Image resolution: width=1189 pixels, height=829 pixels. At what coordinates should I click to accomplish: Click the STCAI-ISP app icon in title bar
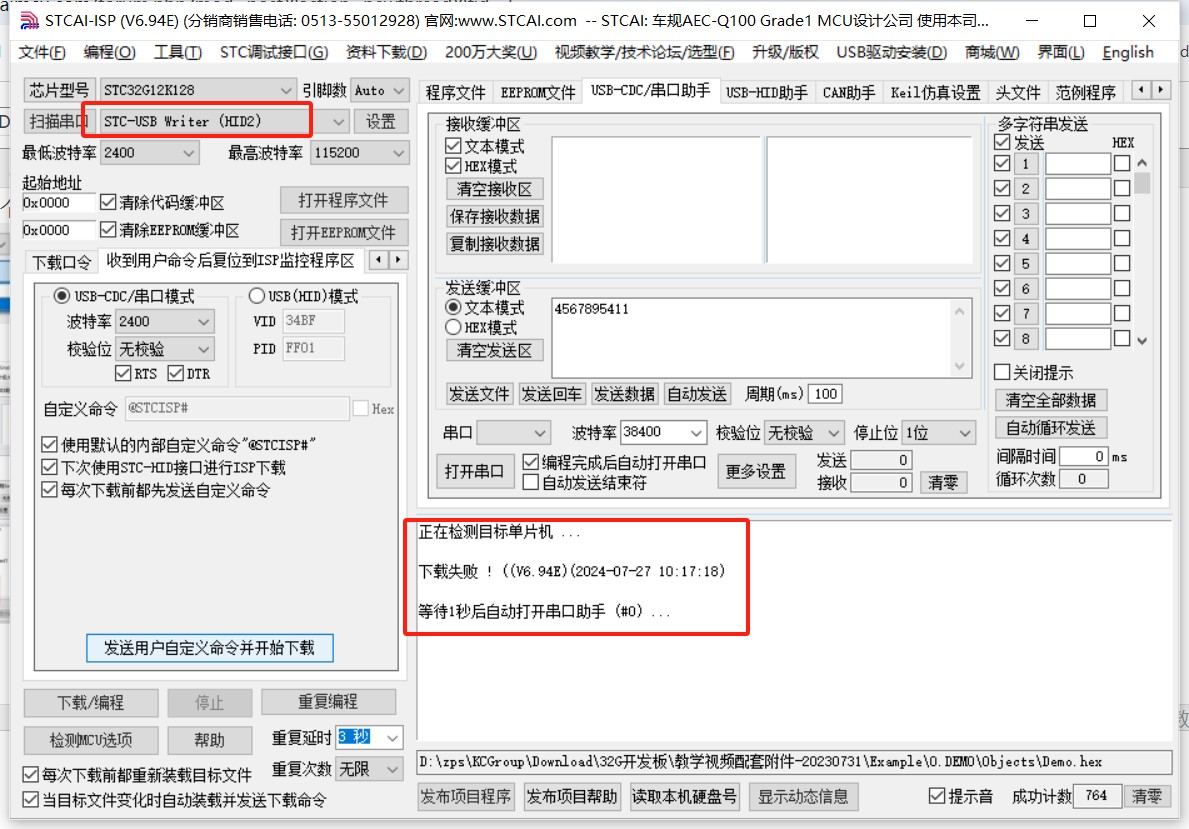point(29,20)
